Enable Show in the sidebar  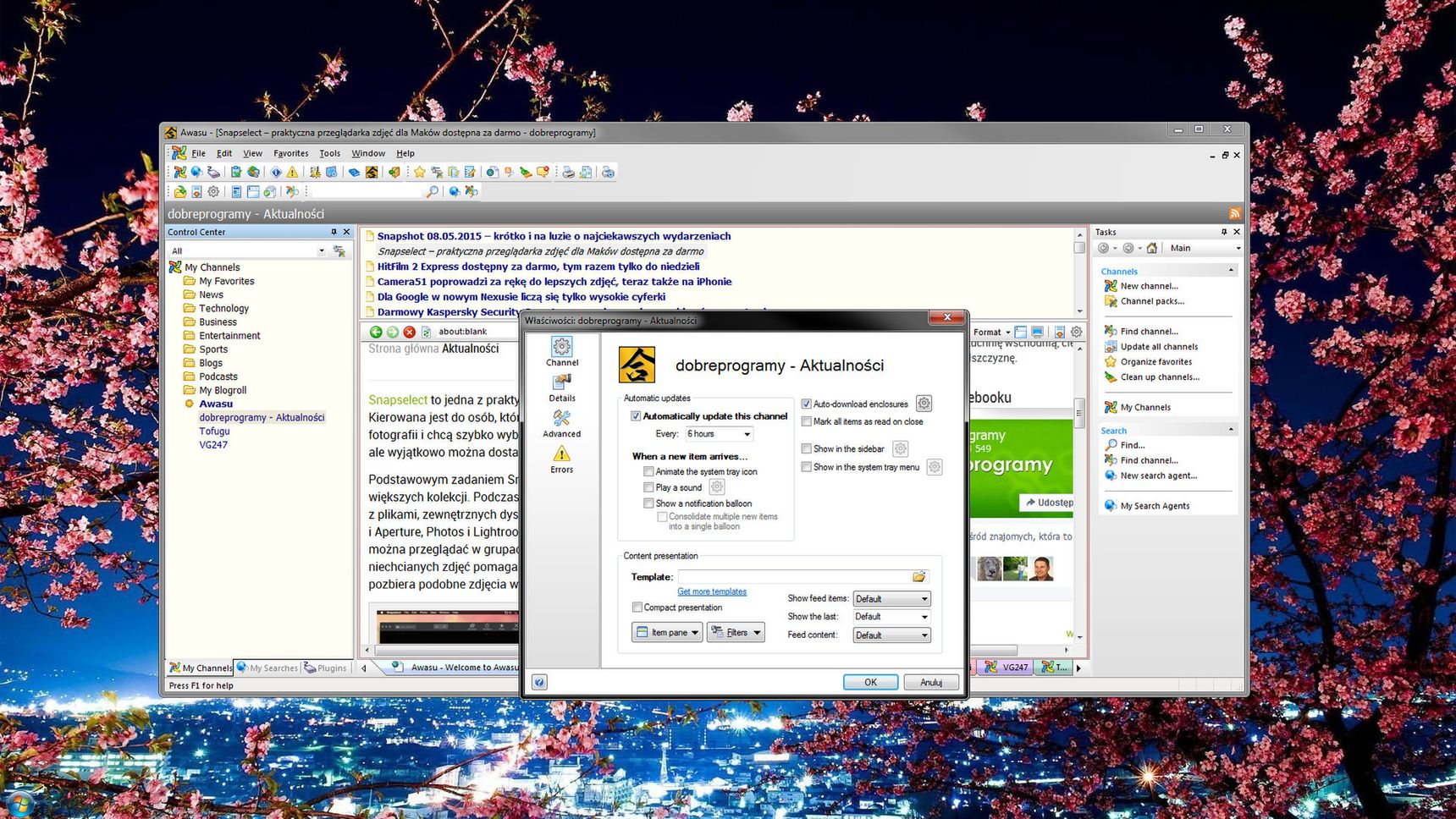click(x=807, y=448)
